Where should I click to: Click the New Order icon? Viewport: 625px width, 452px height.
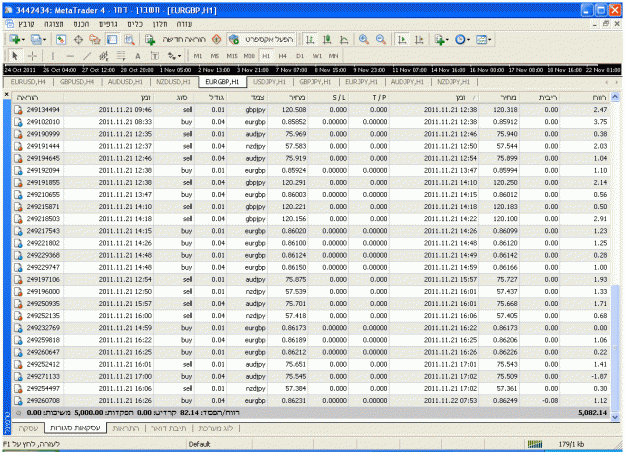pos(150,39)
